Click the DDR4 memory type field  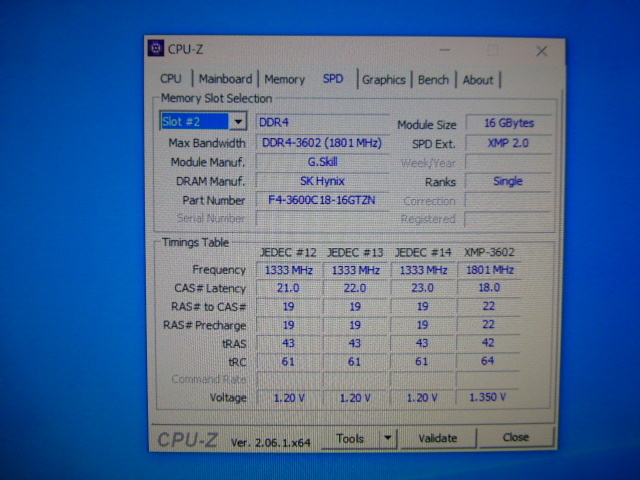pyautogui.click(x=322, y=122)
